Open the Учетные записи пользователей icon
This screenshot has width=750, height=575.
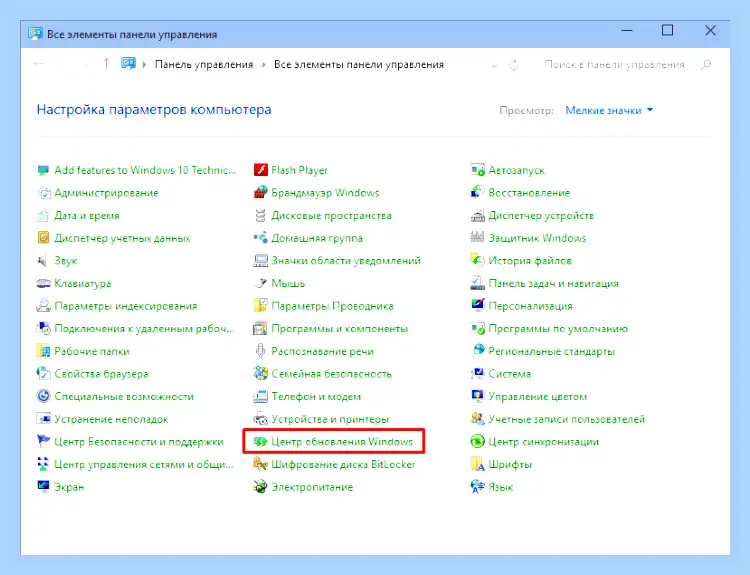tap(477, 419)
